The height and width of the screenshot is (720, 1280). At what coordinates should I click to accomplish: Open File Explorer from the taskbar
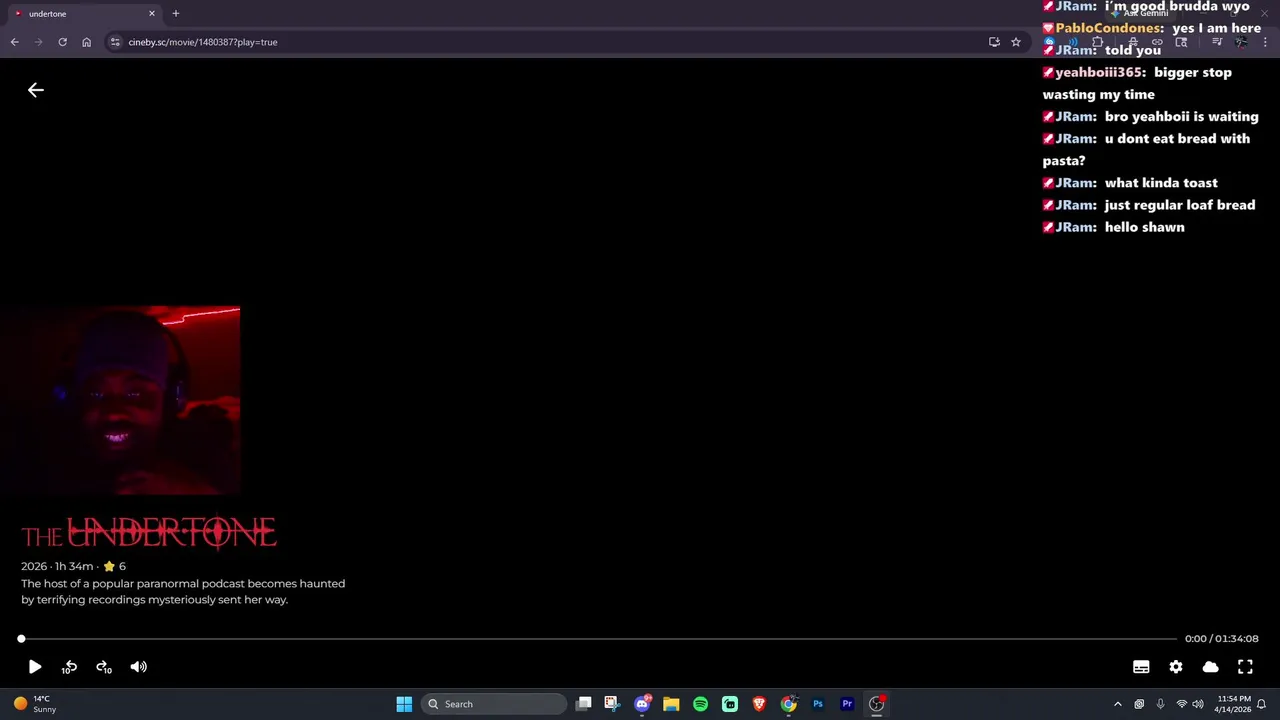(671, 704)
